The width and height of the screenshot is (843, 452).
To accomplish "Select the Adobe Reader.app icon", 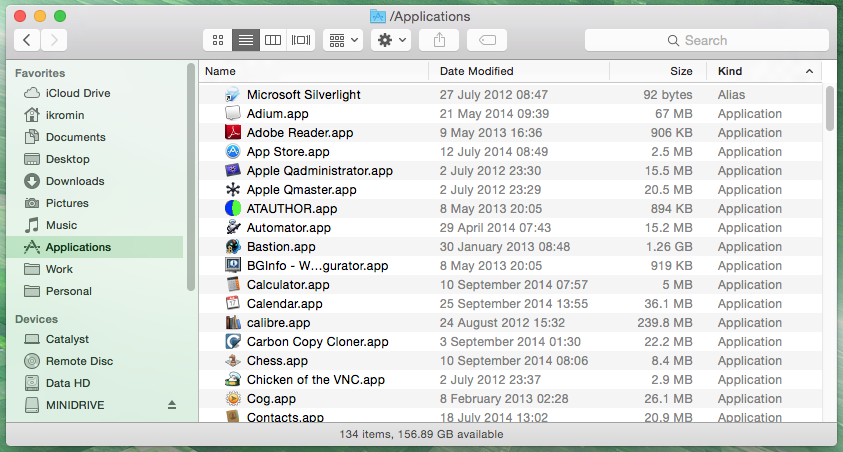I will pos(233,132).
